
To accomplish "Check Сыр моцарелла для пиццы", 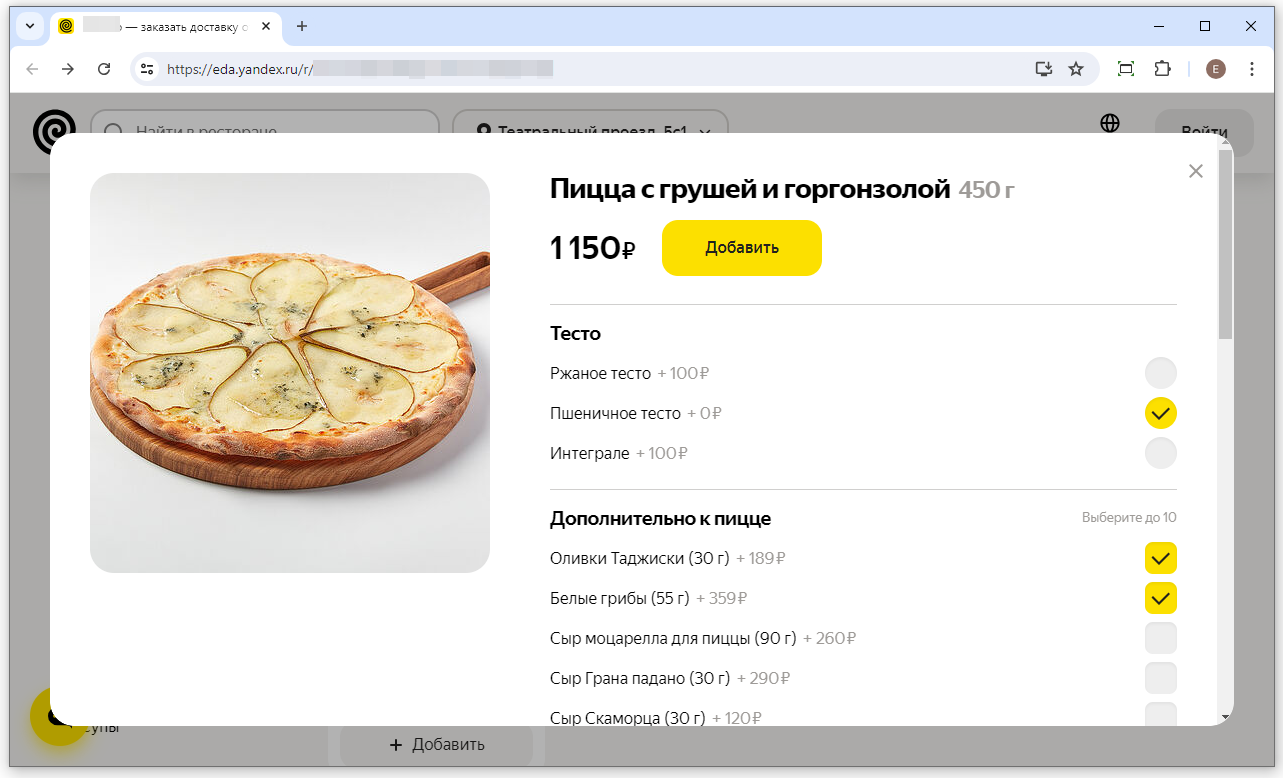I will (1161, 638).
